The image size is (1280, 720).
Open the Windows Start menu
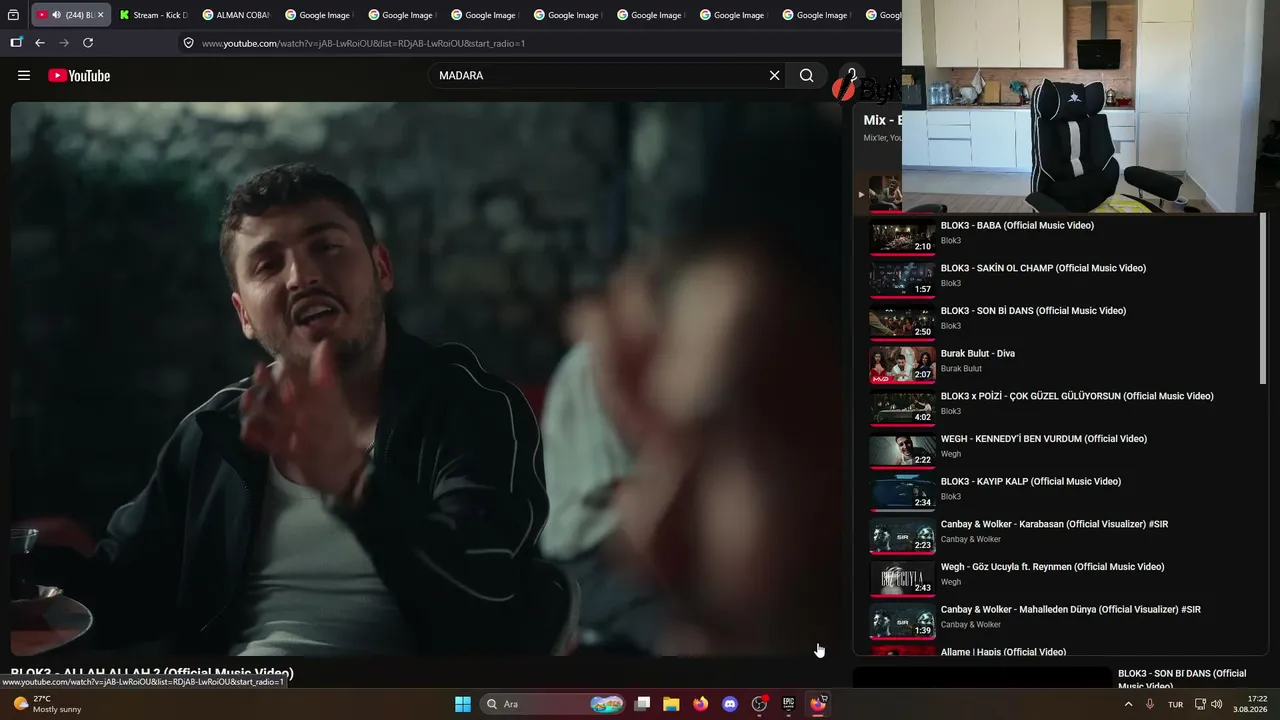[463, 704]
